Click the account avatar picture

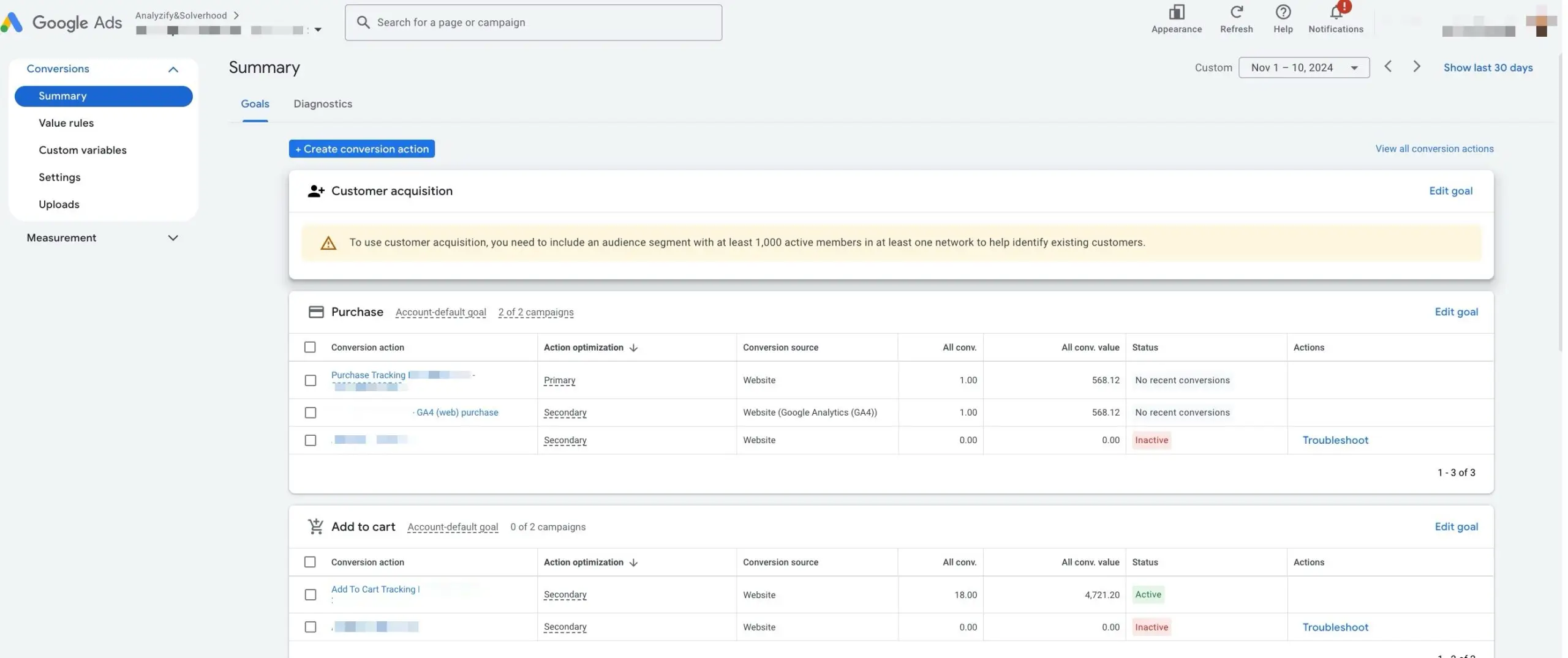(x=1541, y=22)
